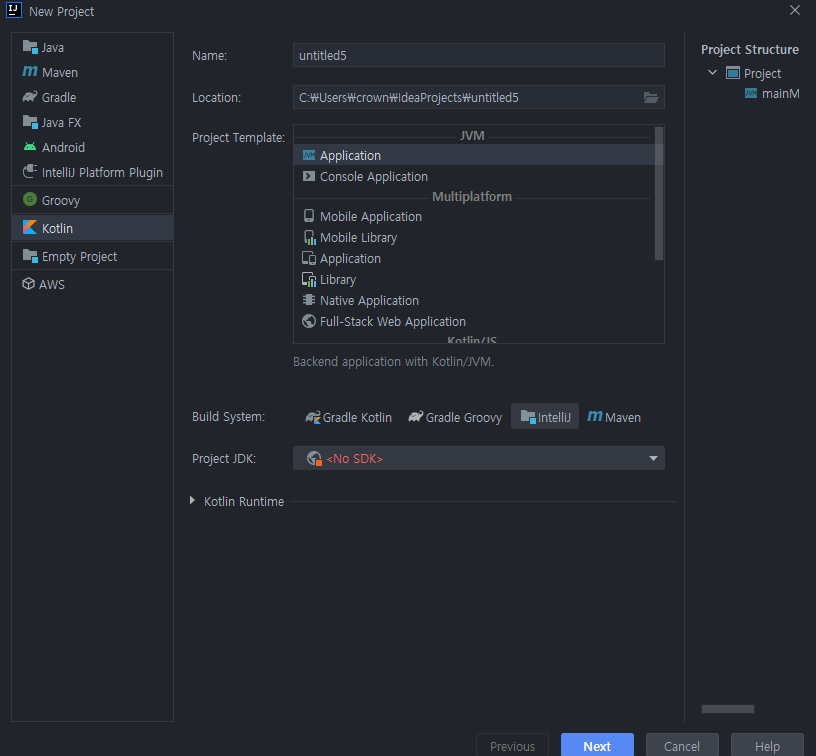
Task: Click the Mobile Application phone icon
Action: coord(309,215)
